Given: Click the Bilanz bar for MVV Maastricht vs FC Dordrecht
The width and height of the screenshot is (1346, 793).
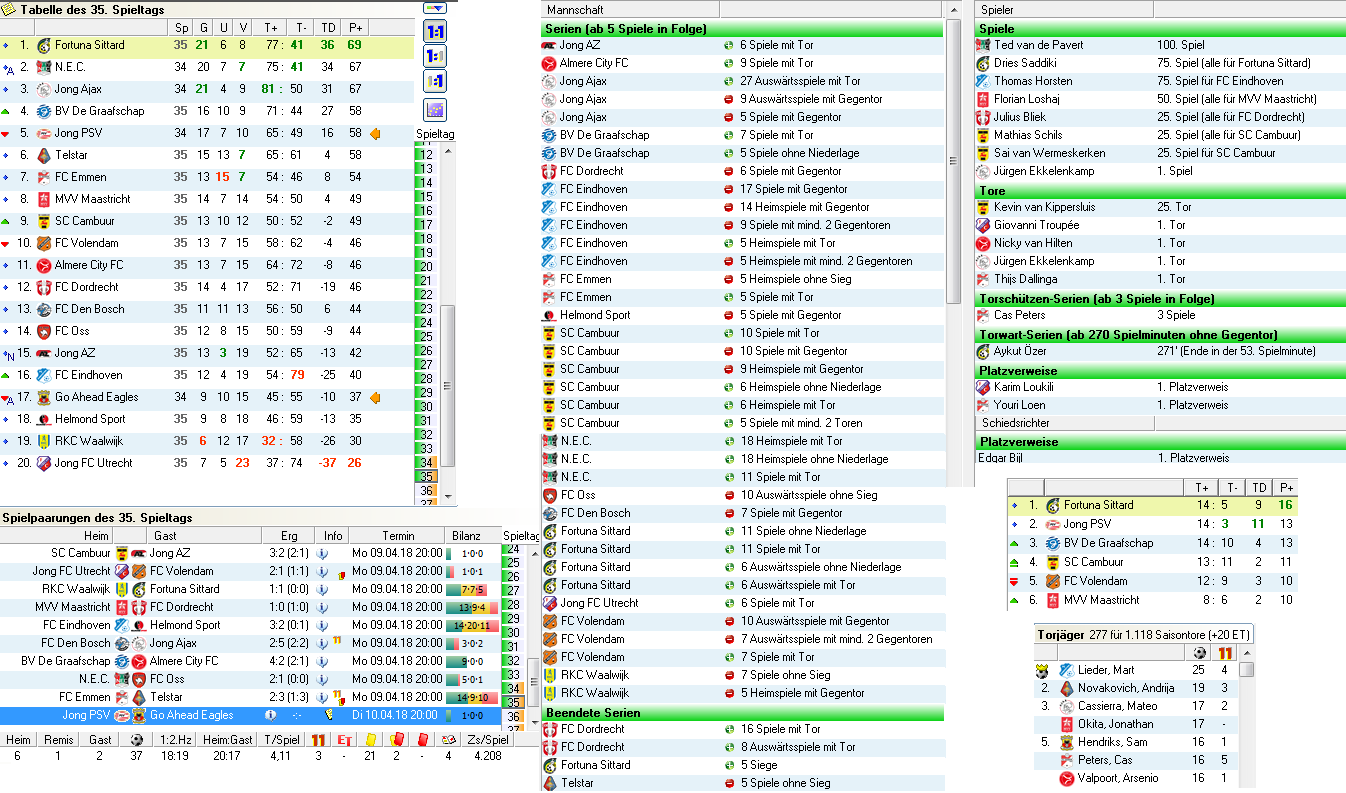Looking at the screenshot, I should point(472,607).
